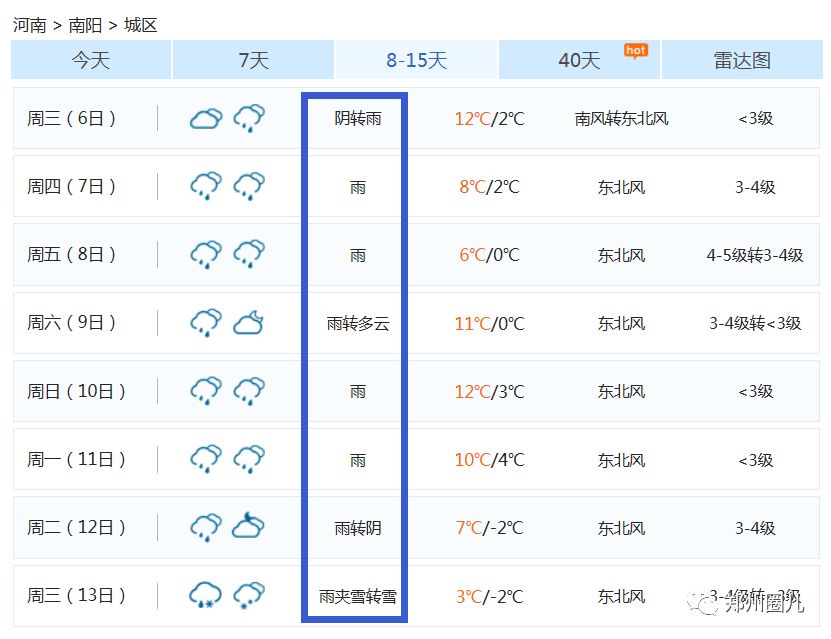
Task: Select the 8-15天 tab
Action: pyautogui.click(x=416, y=60)
